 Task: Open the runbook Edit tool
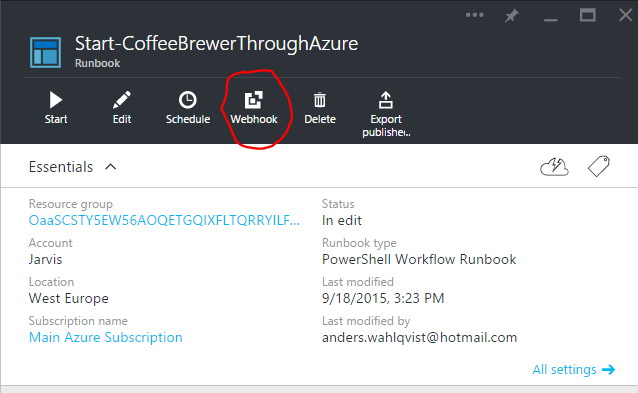pos(122,107)
